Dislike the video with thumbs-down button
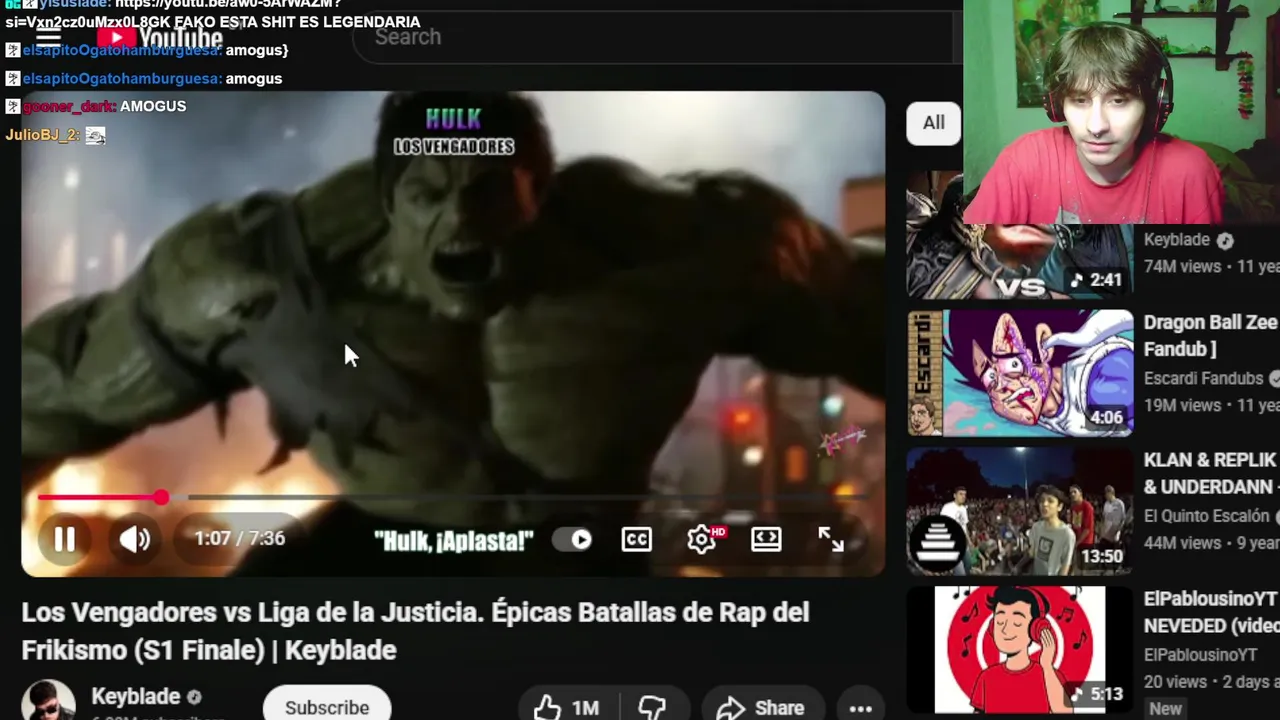The image size is (1280, 720). (653, 707)
